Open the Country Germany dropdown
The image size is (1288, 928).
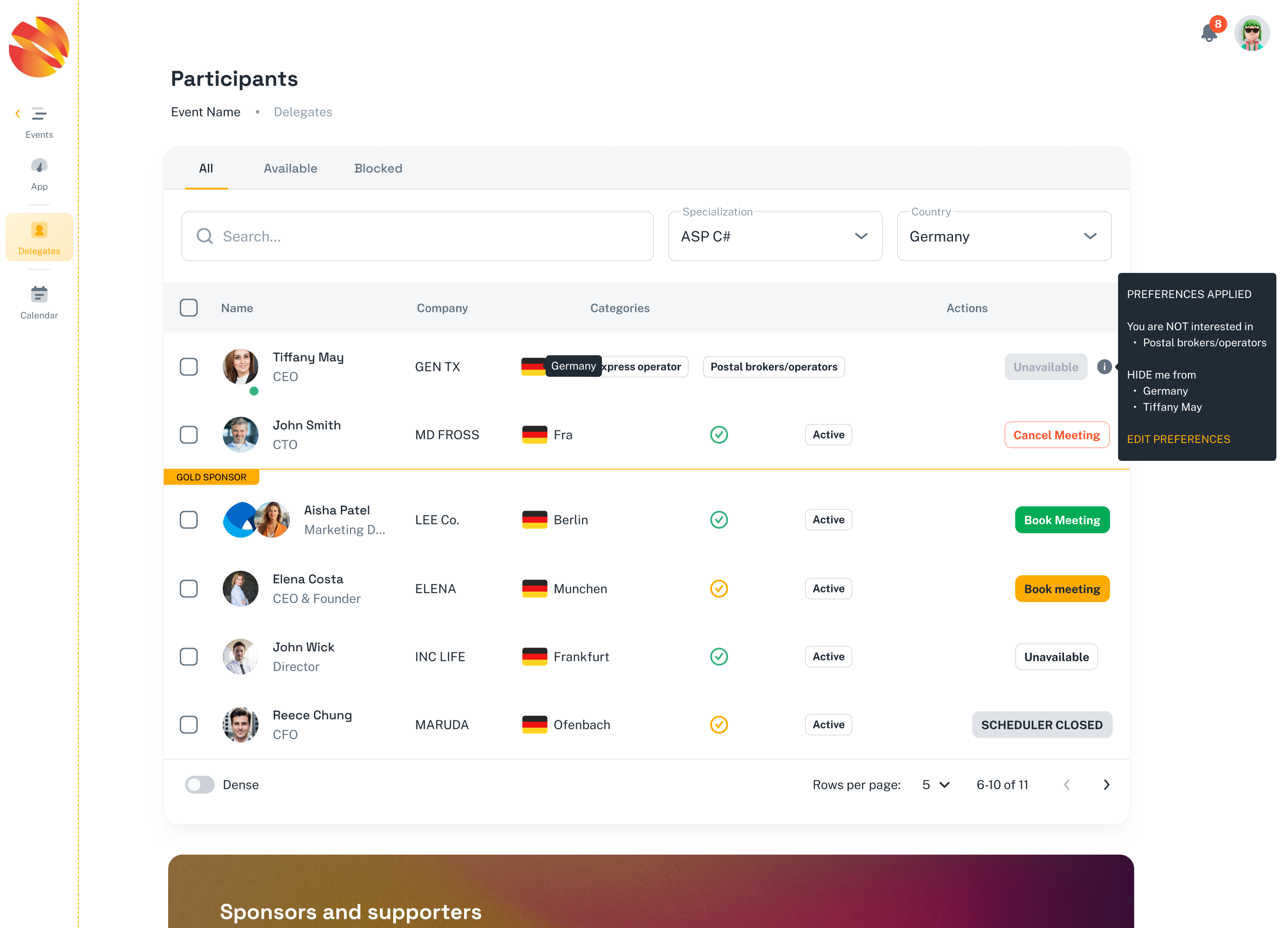pyautogui.click(x=1004, y=236)
